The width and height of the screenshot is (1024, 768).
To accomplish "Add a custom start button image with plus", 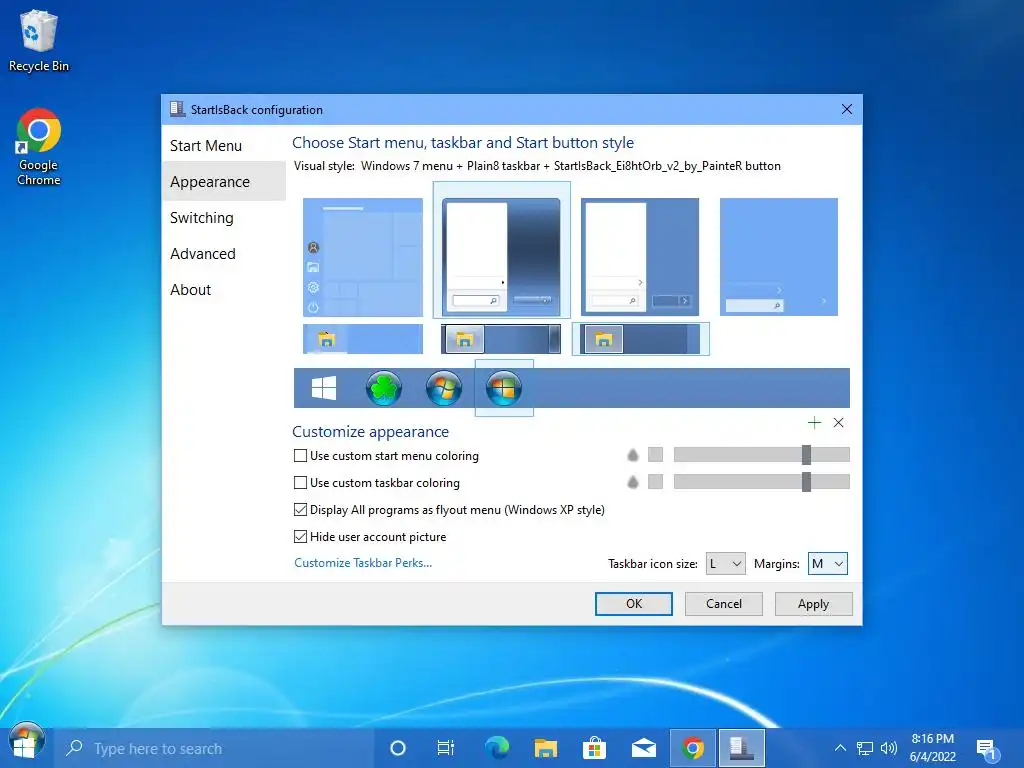I will [814, 423].
